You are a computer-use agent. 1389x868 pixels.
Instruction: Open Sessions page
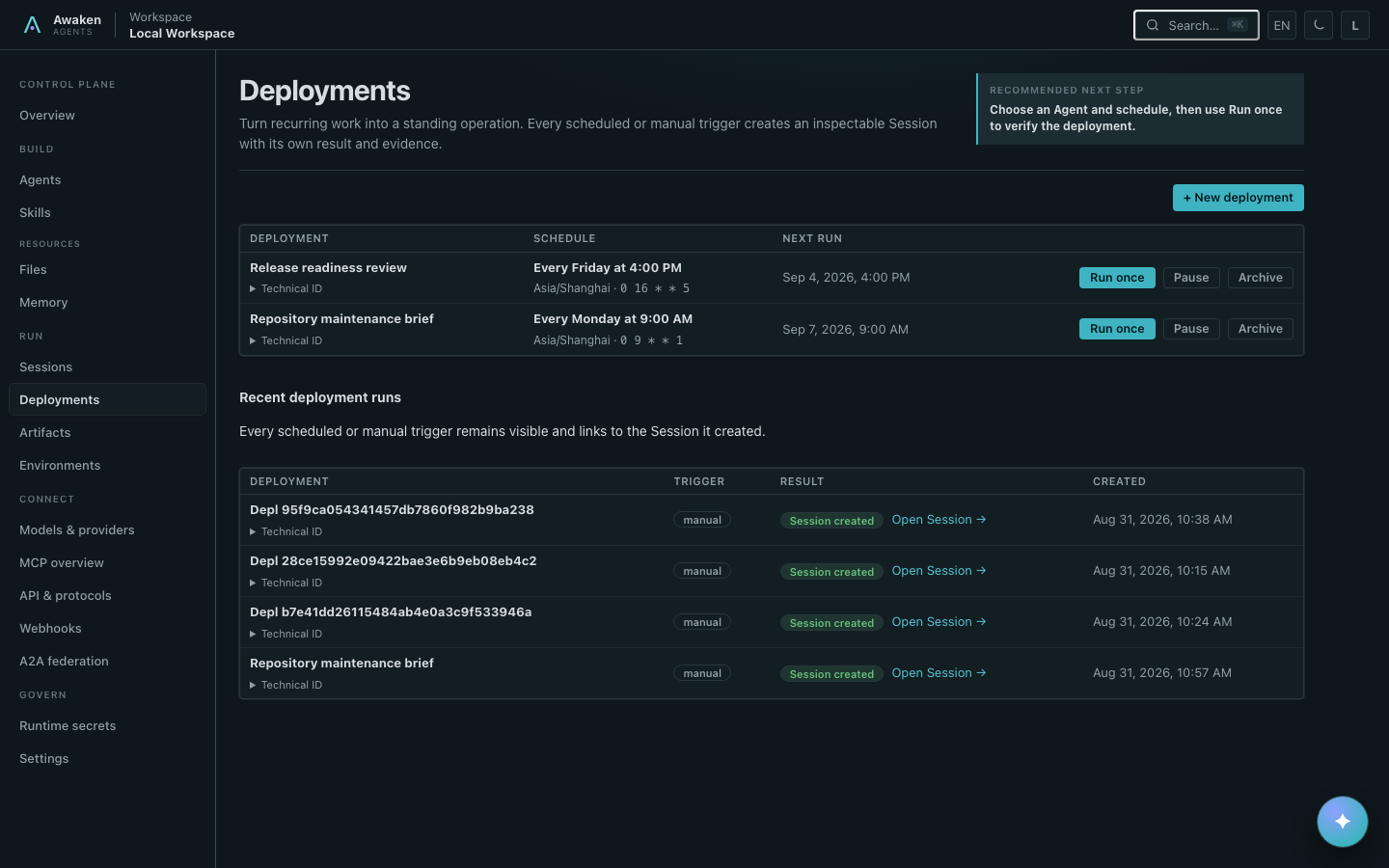pyautogui.click(x=107, y=366)
